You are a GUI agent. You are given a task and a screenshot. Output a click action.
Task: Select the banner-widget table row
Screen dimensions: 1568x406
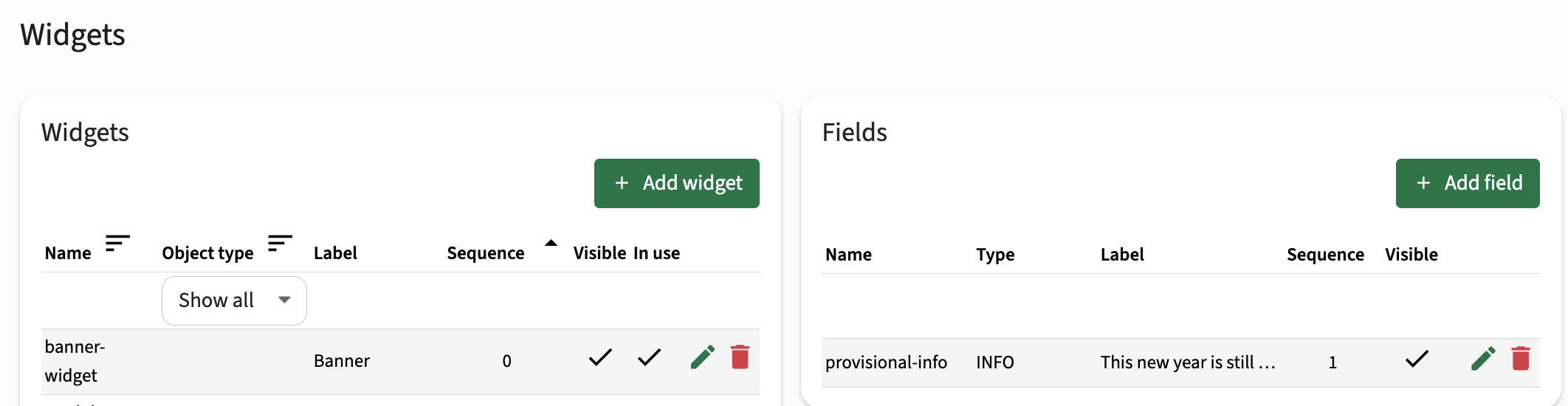(400, 362)
